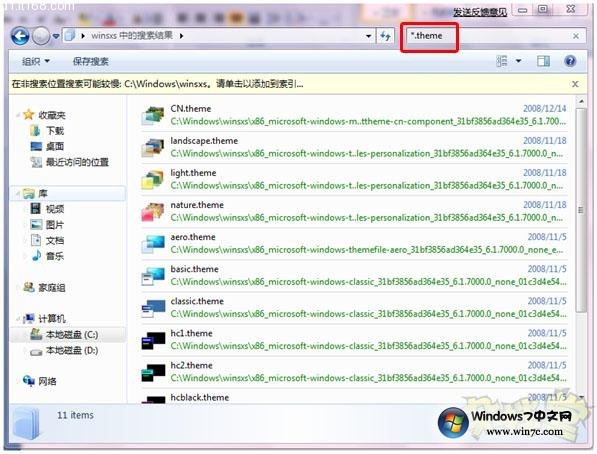The width and height of the screenshot is (597, 454).
Task: Clear the search box with its X
Action: (576, 36)
